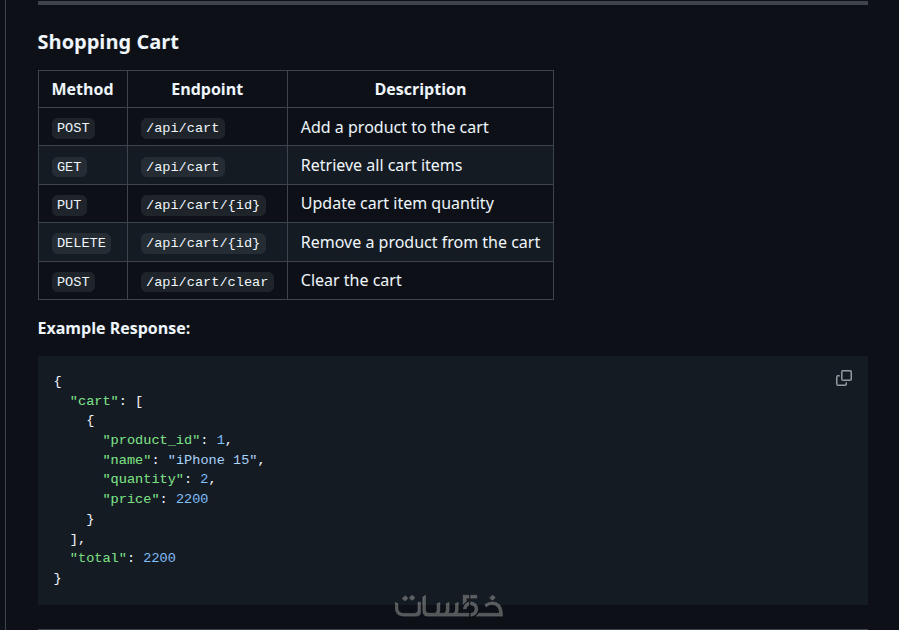Click the DELETE method badge
Image resolution: width=899 pixels, height=630 pixels.
81,243
